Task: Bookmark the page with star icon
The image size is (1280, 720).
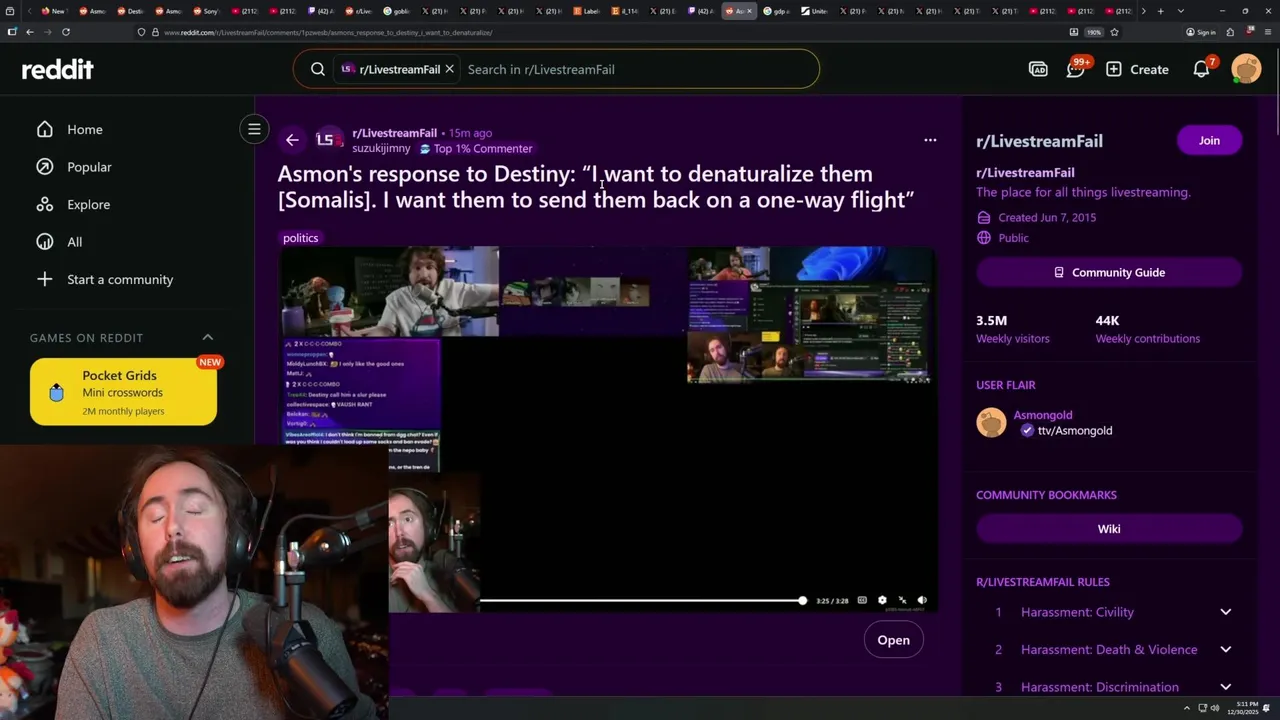Action: 1114,32
